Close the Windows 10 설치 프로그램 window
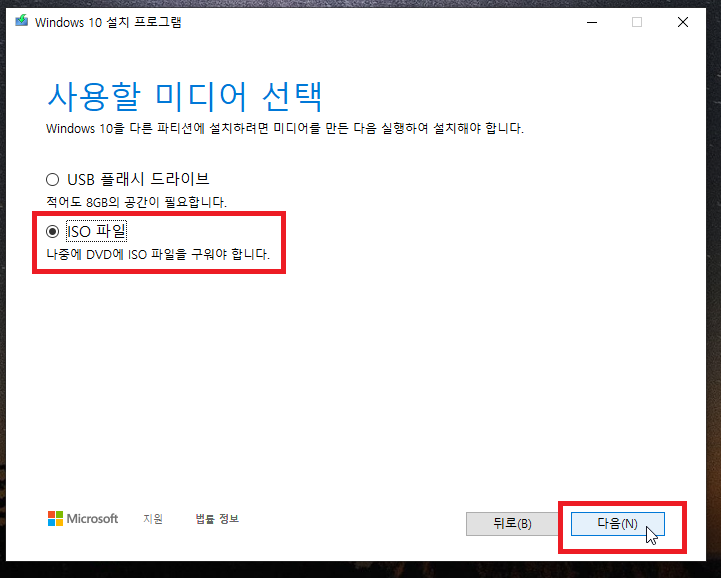721x578 pixels. (x=683, y=22)
